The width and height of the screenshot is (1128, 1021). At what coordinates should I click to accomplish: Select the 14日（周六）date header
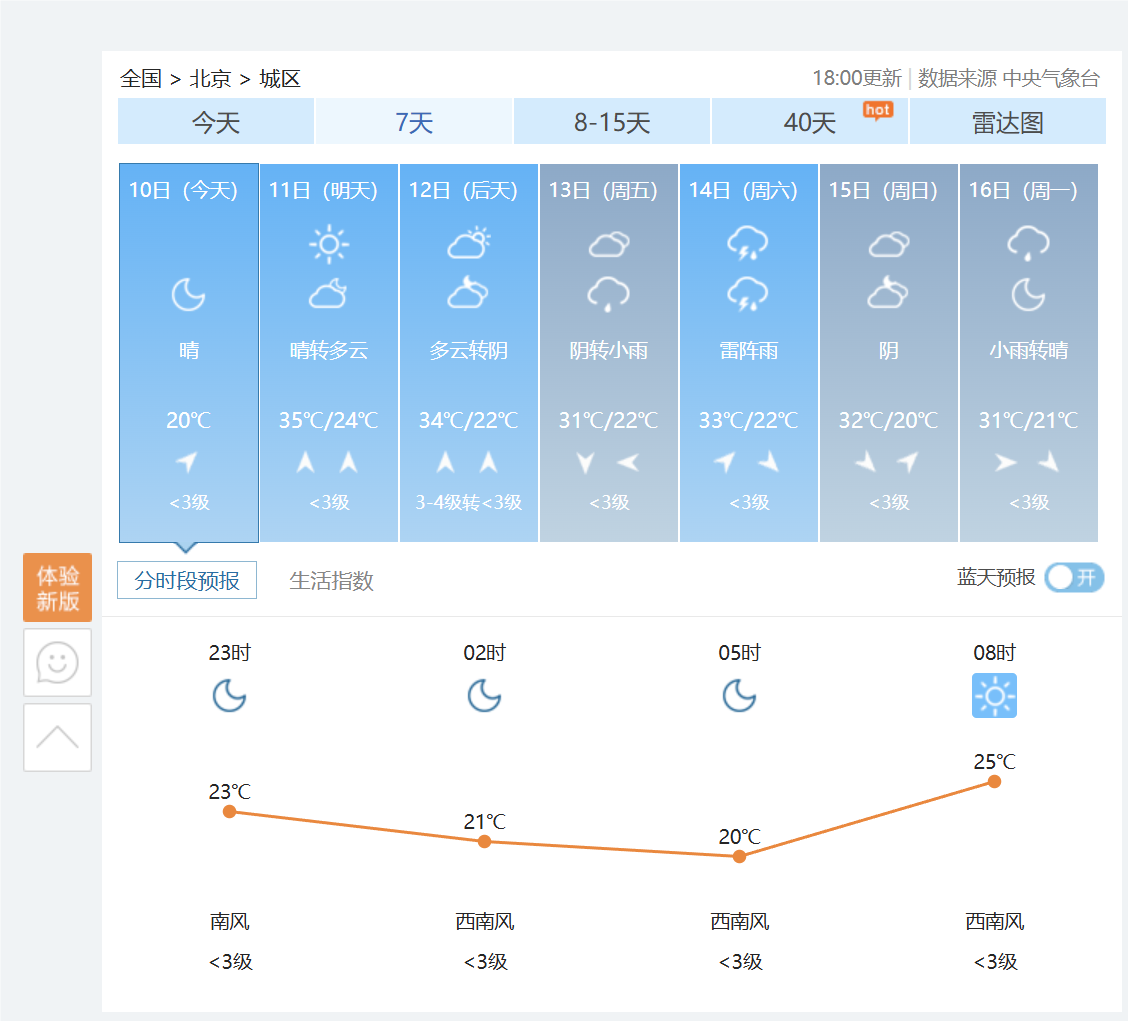coord(743,191)
